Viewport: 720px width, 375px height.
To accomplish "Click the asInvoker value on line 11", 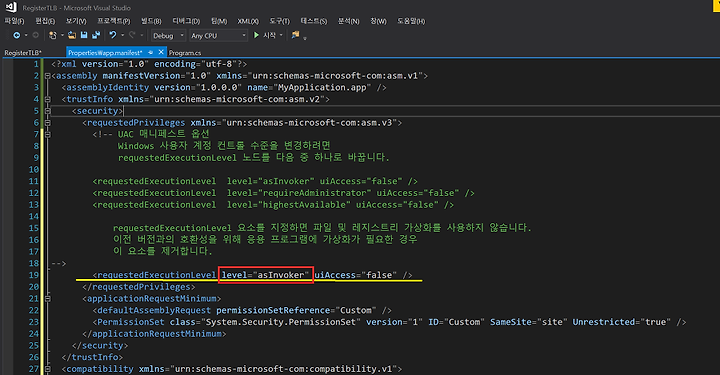I will (x=287, y=181).
